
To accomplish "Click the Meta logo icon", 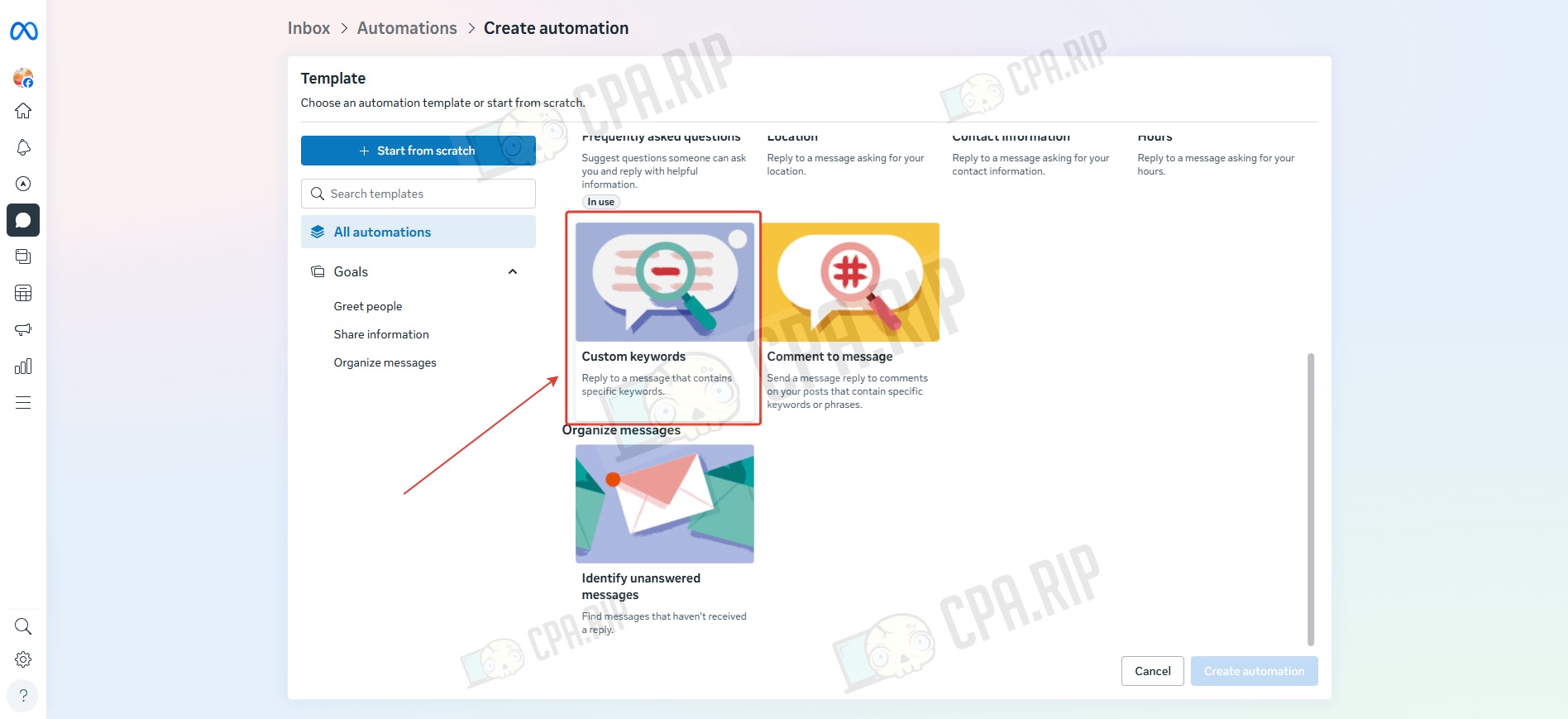I will coord(23,31).
